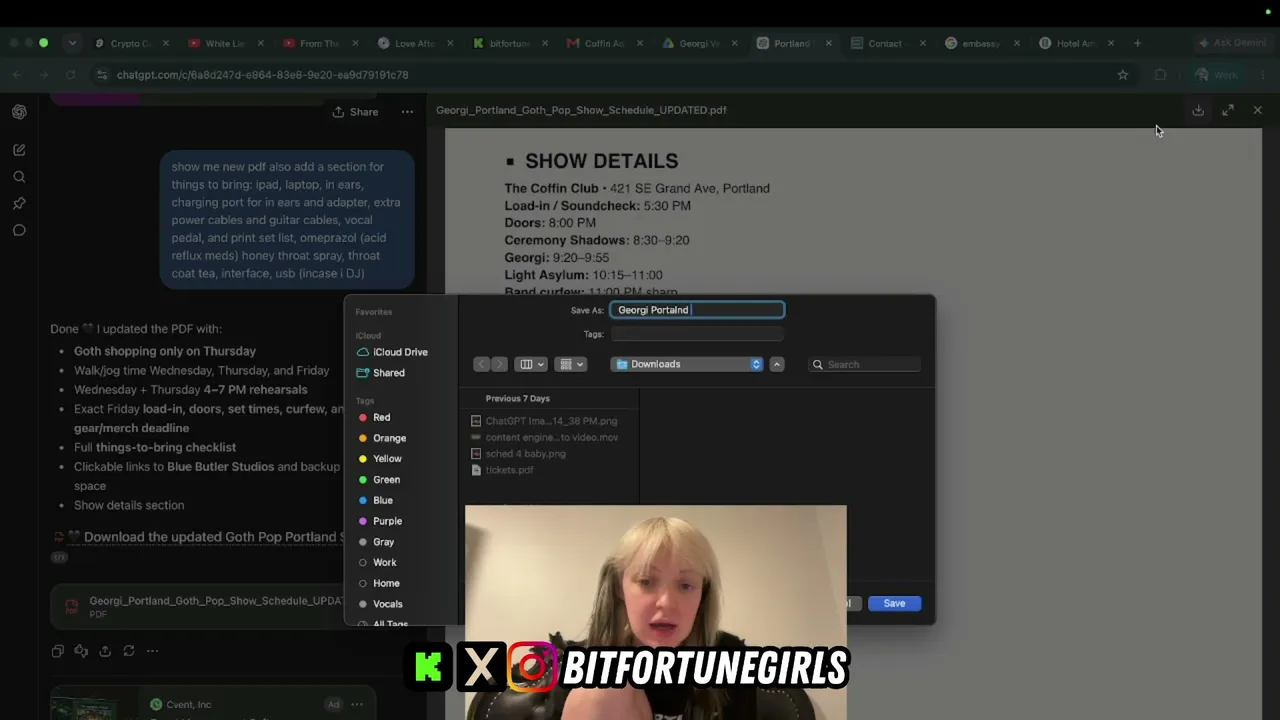Viewport: 1280px width, 720px height.
Task: Click the Download the updated Goth Pop link
Action: click(213, 537)
